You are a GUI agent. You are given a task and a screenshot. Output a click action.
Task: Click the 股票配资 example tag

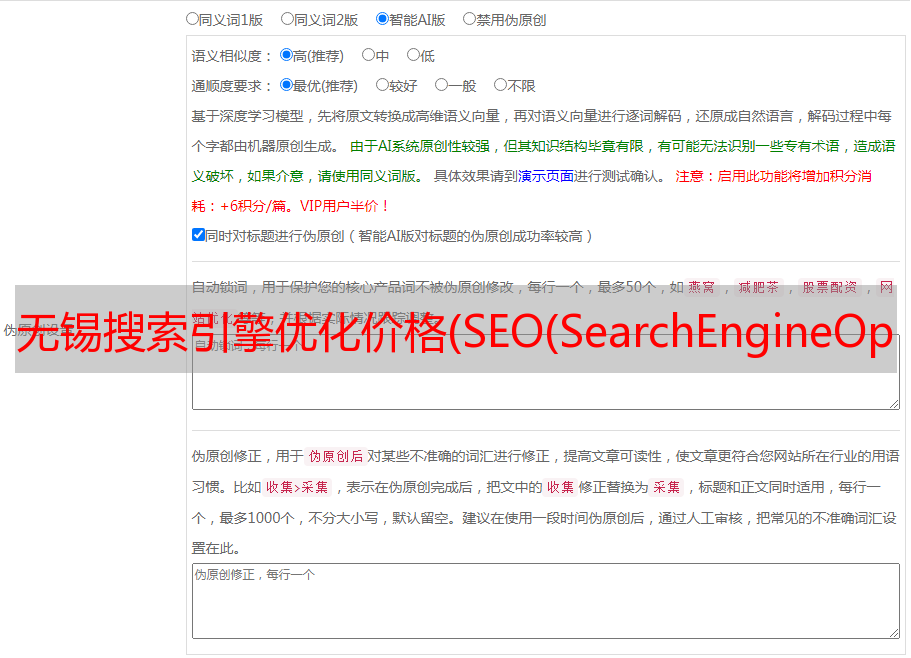[x=830, y=287]
